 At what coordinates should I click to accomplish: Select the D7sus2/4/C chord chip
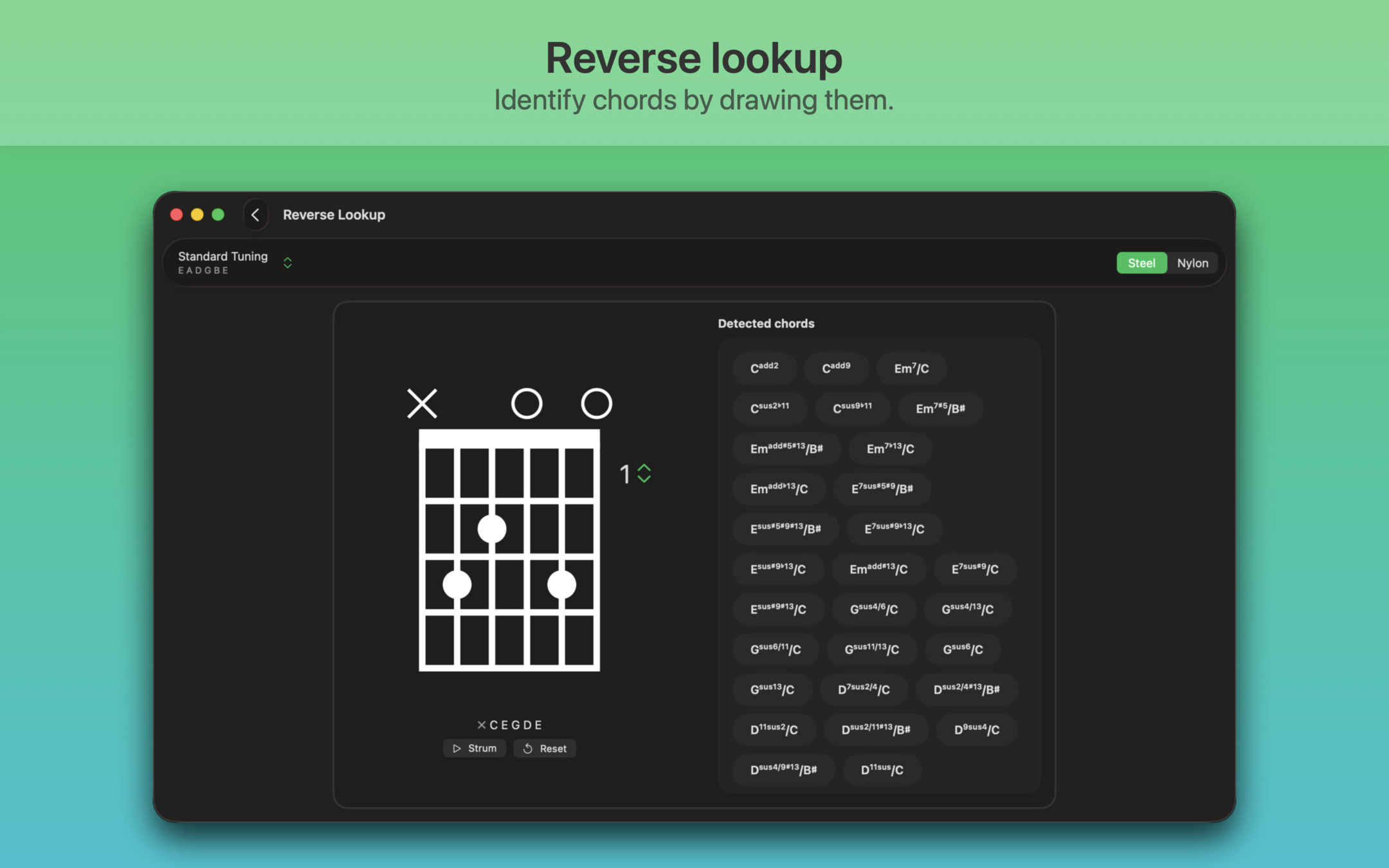click(864, 689)
